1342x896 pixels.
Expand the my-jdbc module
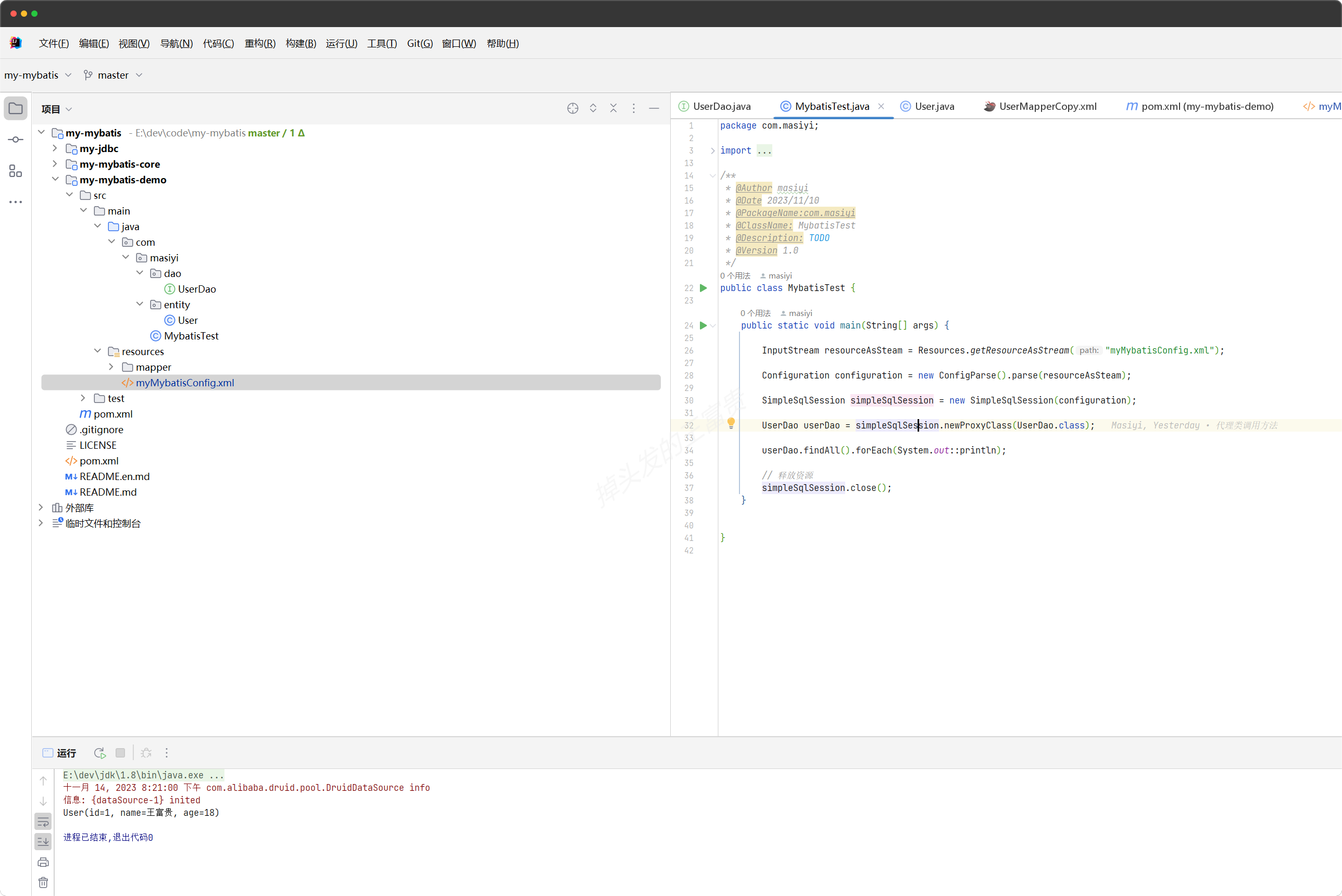(55, 148)
